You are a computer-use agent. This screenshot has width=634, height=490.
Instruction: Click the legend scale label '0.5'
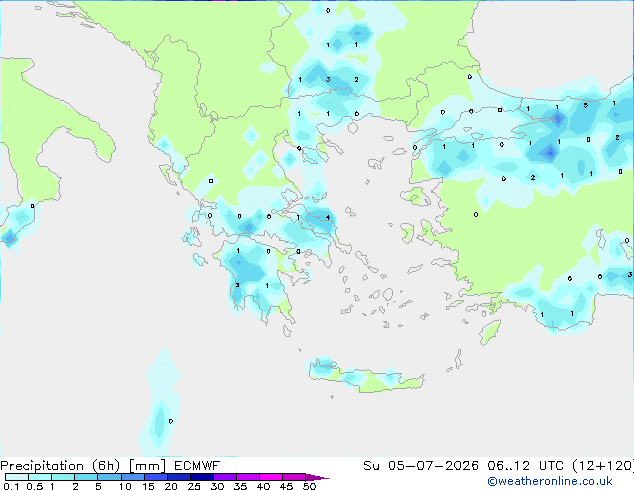[x=34, y=486]
